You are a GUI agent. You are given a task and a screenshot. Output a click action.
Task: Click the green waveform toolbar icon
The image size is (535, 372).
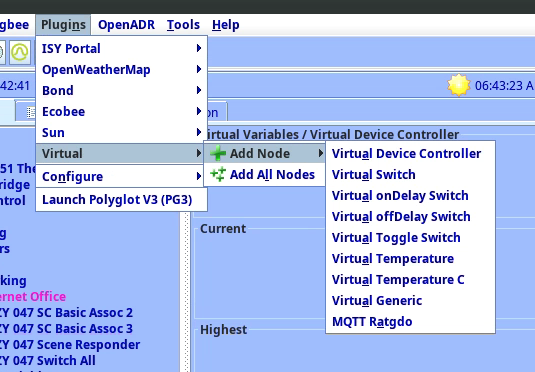(19, 52)
